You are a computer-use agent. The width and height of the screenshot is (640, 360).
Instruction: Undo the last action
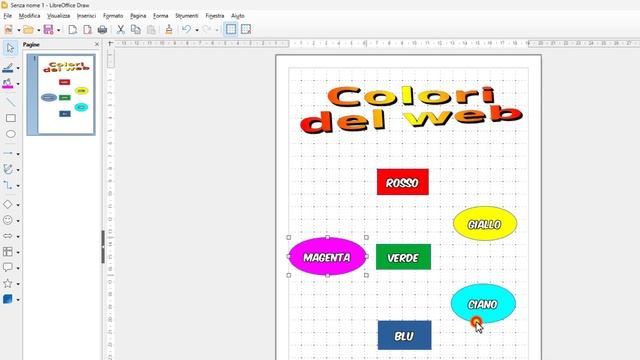point(186,29)
